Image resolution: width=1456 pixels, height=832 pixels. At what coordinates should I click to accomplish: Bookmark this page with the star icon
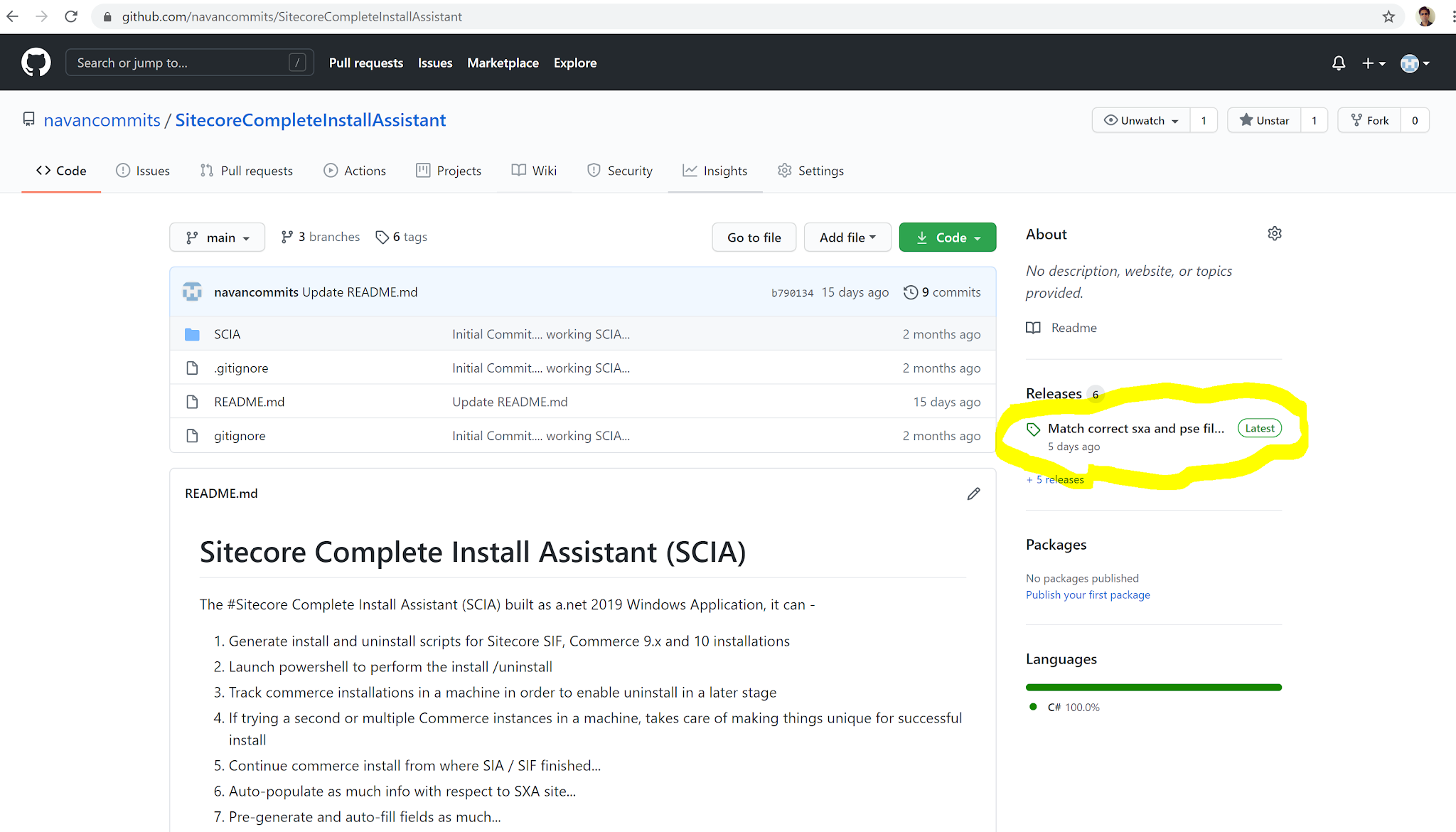(1388, 16)
